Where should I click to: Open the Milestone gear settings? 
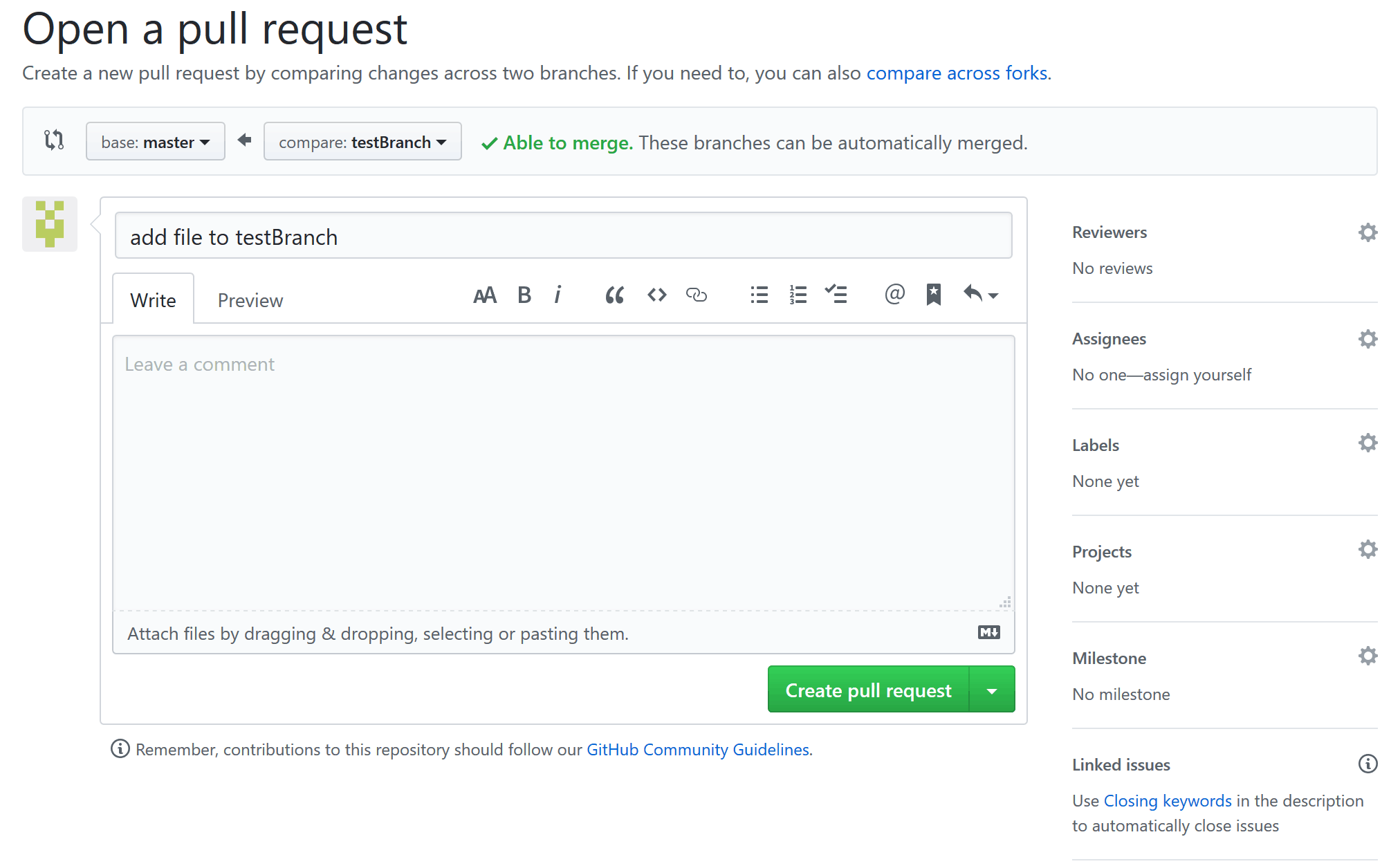[x=1367, y=656]
